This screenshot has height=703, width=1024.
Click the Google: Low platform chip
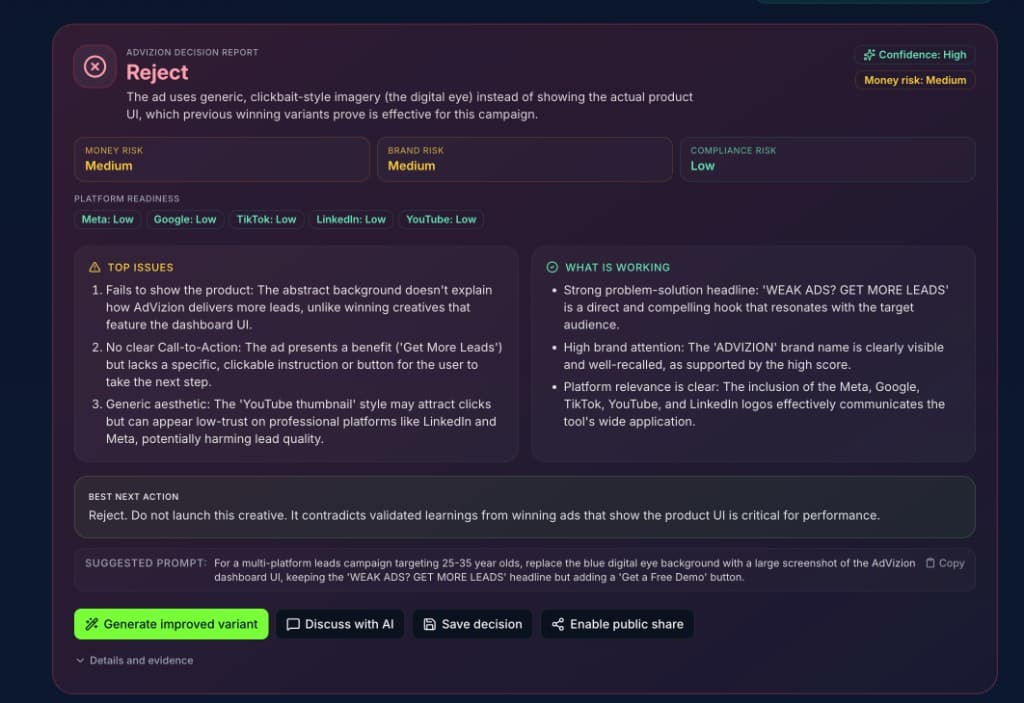[185, 220]
